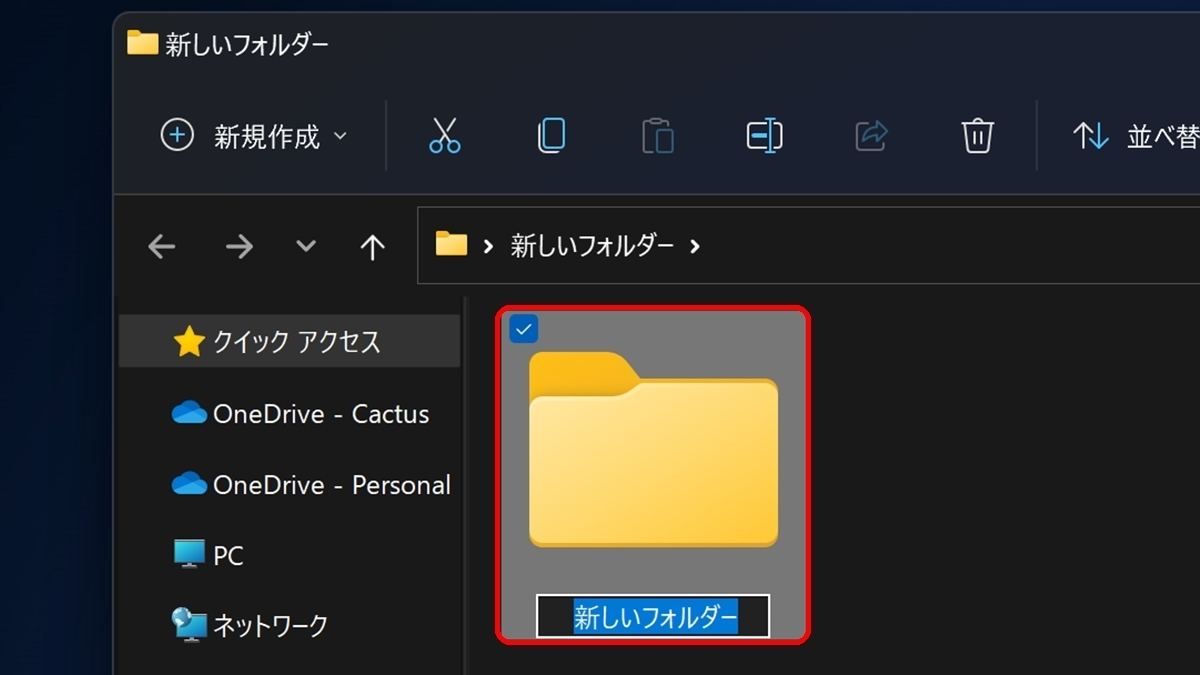The height and width of the screenshot is (675, 1200).
Task: Select クイック アクセス in navigation pane
Action: click(290, 342)
